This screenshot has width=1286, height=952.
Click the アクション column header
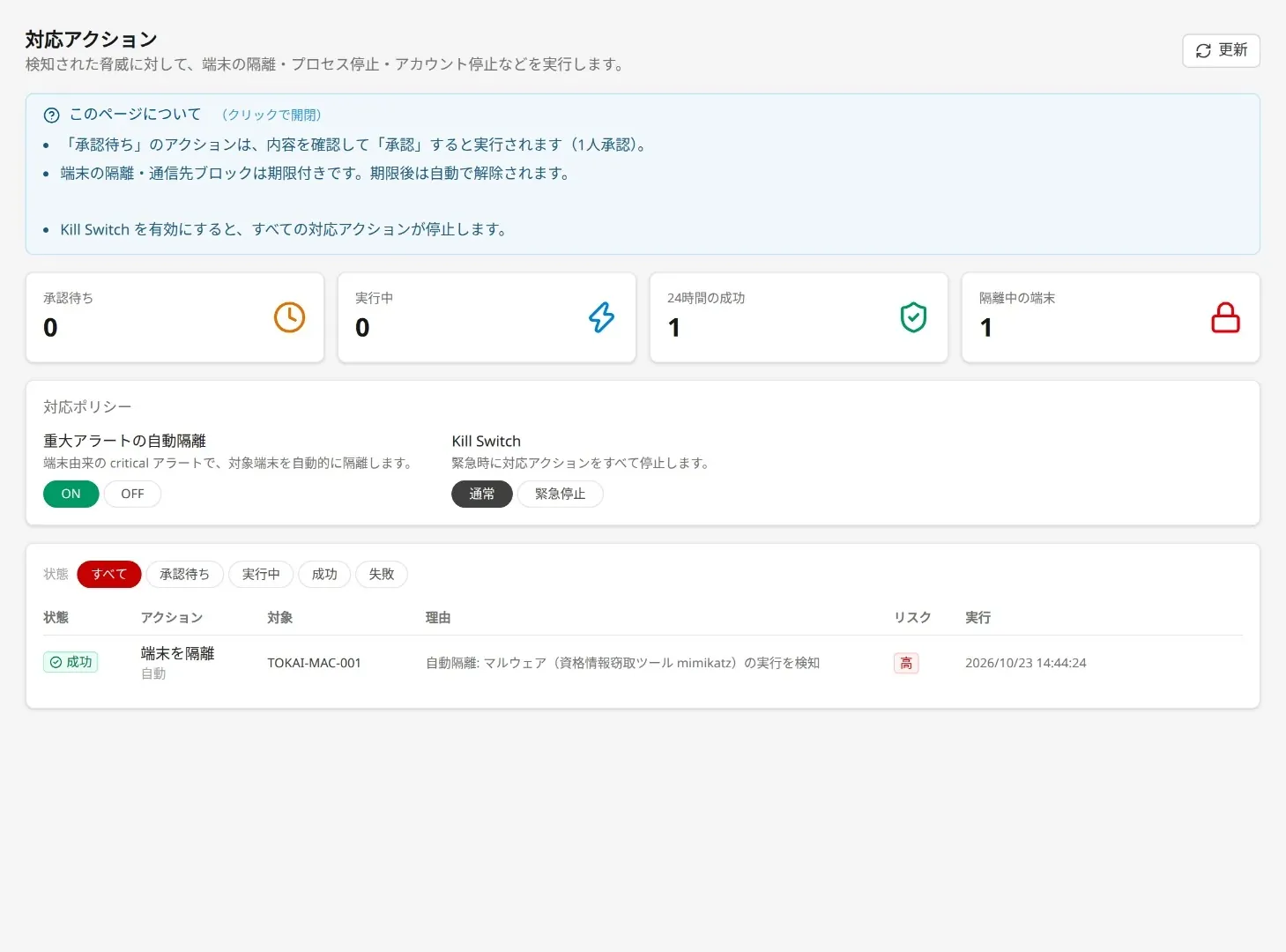[172, 617]
